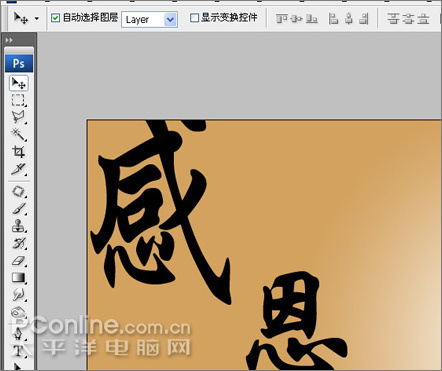442x371 pixels.
Task: Select the Move tool in the toolbox
Action: pyautogui.click(x=19, y=83)
